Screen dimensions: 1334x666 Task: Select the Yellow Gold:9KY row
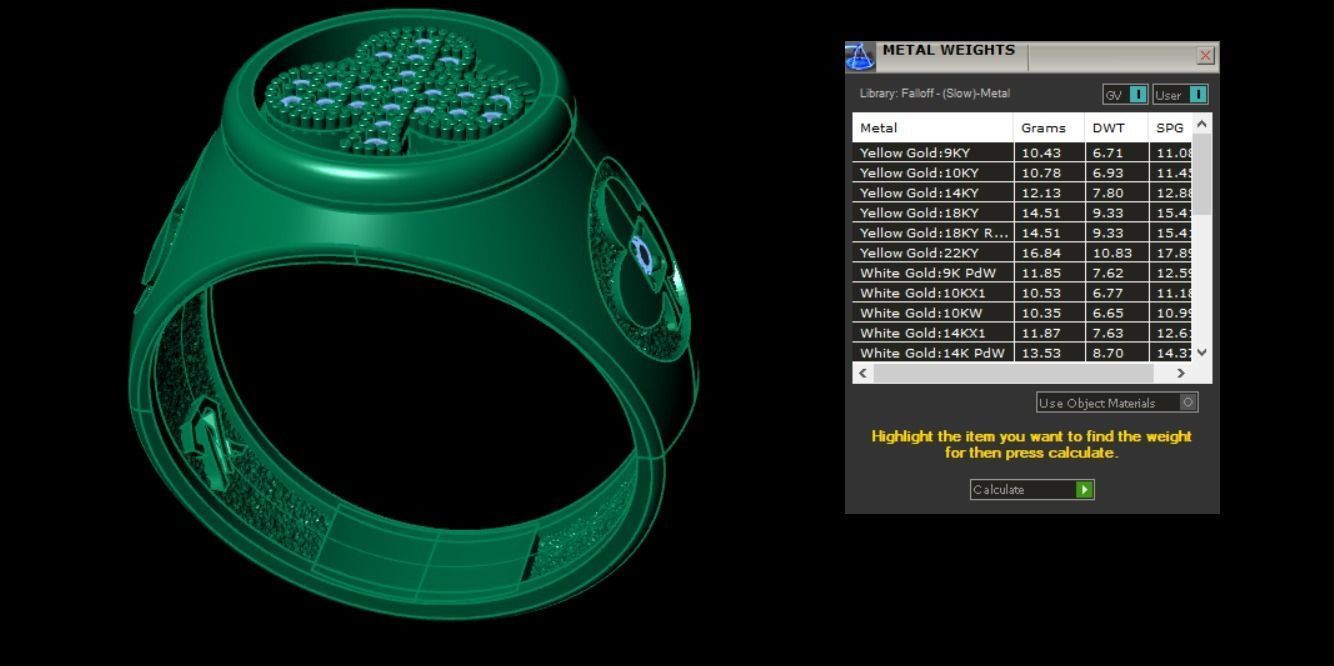coord(1023,153)
